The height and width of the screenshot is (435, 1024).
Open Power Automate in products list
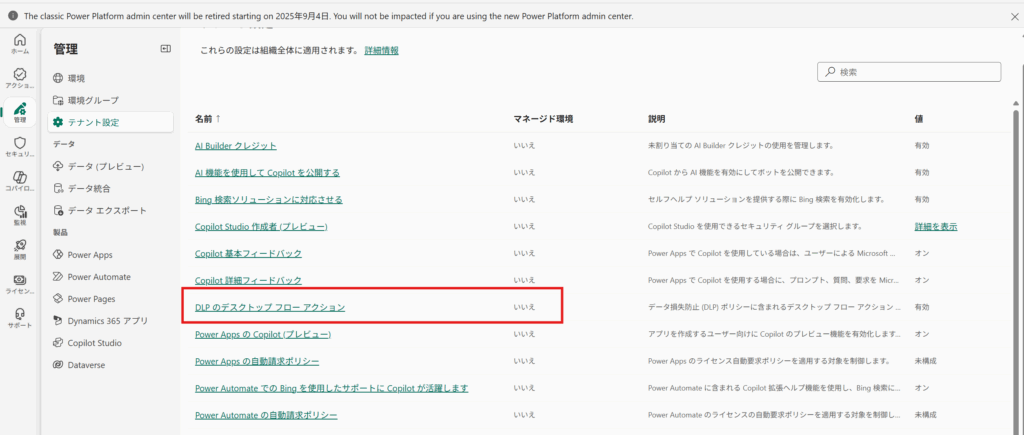click(99, 277)
